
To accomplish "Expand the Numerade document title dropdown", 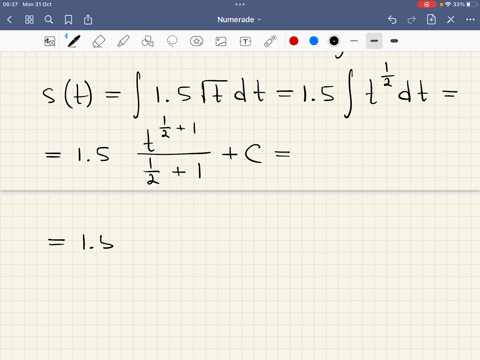I will click(239, 20).
